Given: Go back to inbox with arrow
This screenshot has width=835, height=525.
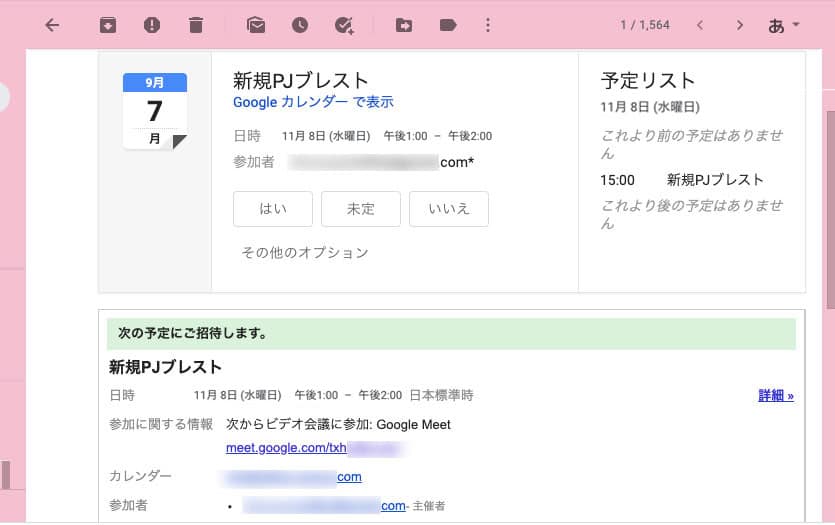Looking at the screenshot, I should (x=52, y=25).
